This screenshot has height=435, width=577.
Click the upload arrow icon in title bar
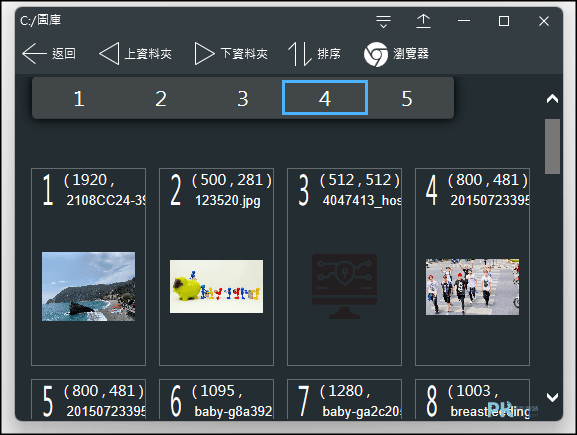[424, 21]
